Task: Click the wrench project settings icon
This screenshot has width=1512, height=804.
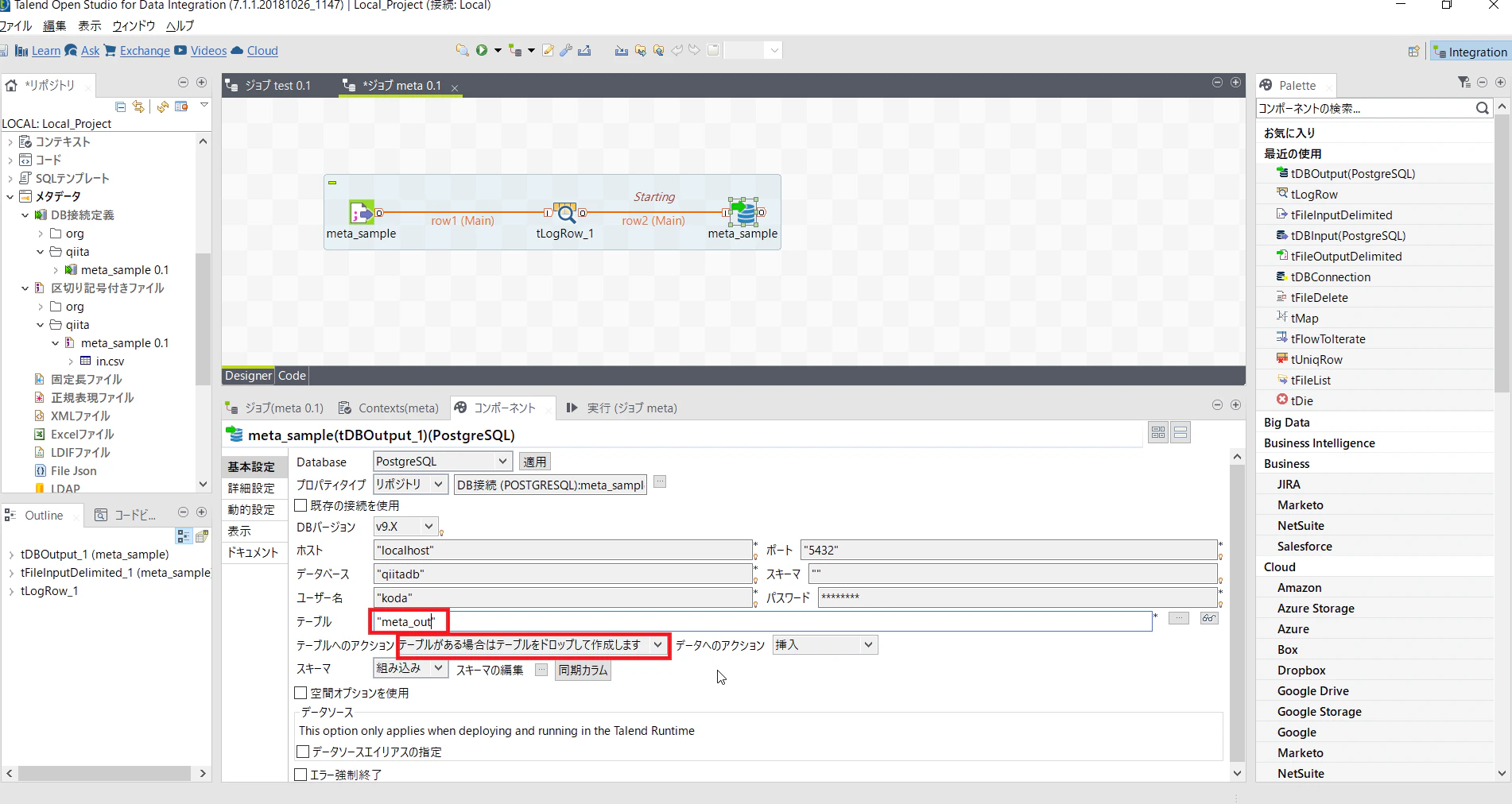Action: point(566,50)
